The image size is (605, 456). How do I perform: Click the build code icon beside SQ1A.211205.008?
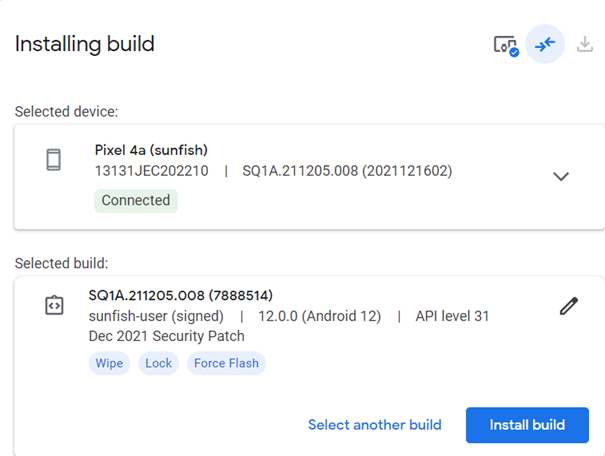point(54,306)
